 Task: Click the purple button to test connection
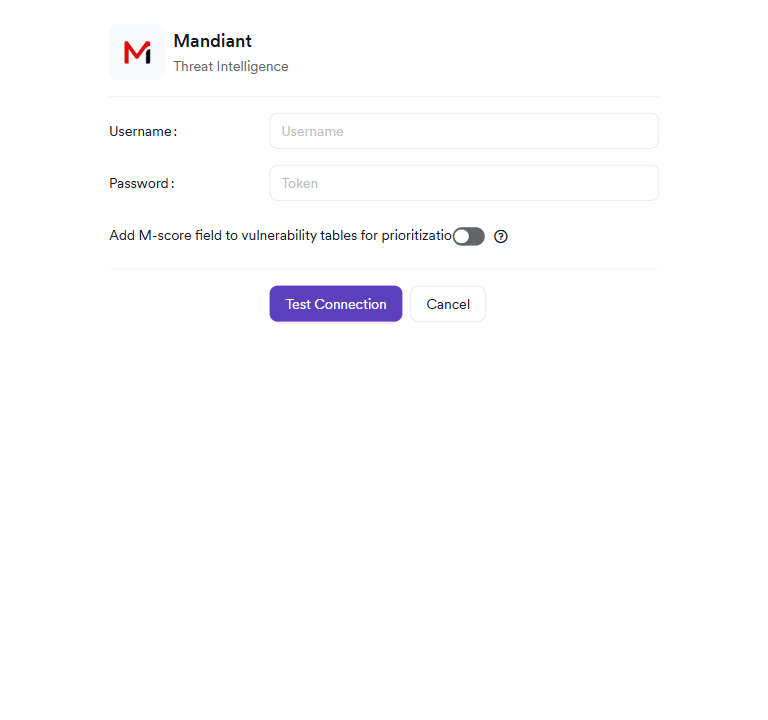(336, 304)
